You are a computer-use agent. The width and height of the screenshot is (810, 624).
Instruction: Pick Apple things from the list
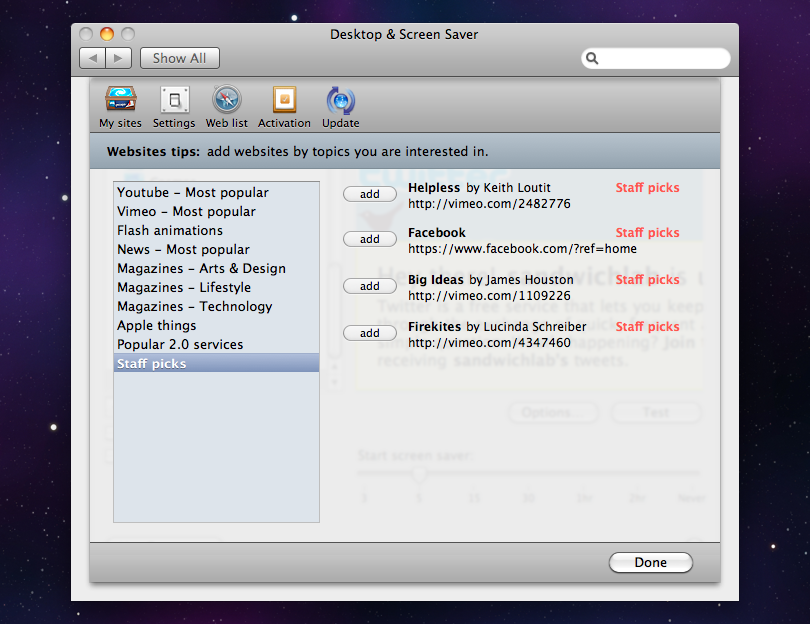pos(157,326)
